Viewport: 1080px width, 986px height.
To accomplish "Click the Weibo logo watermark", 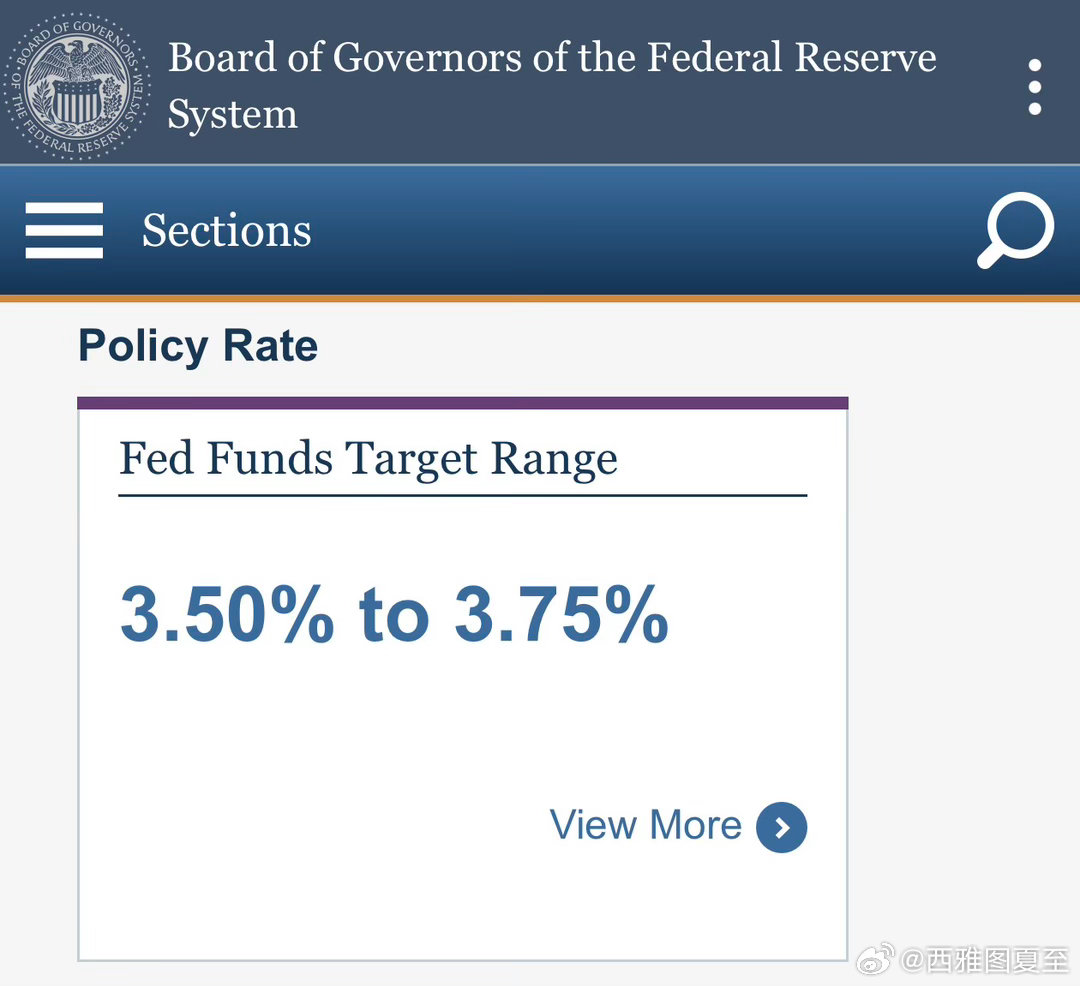I will pyautogui.click(x=876, y=962).
